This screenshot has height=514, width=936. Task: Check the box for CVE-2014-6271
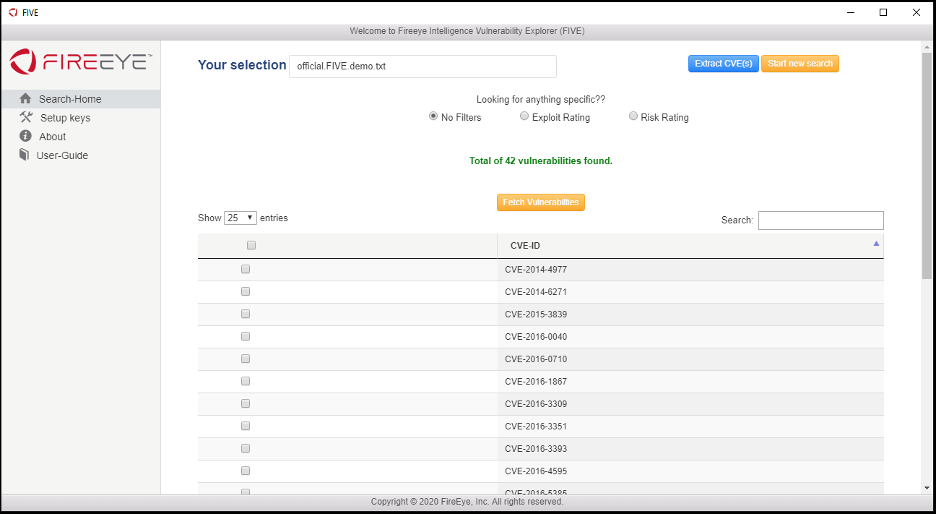(x=245, y=292)
